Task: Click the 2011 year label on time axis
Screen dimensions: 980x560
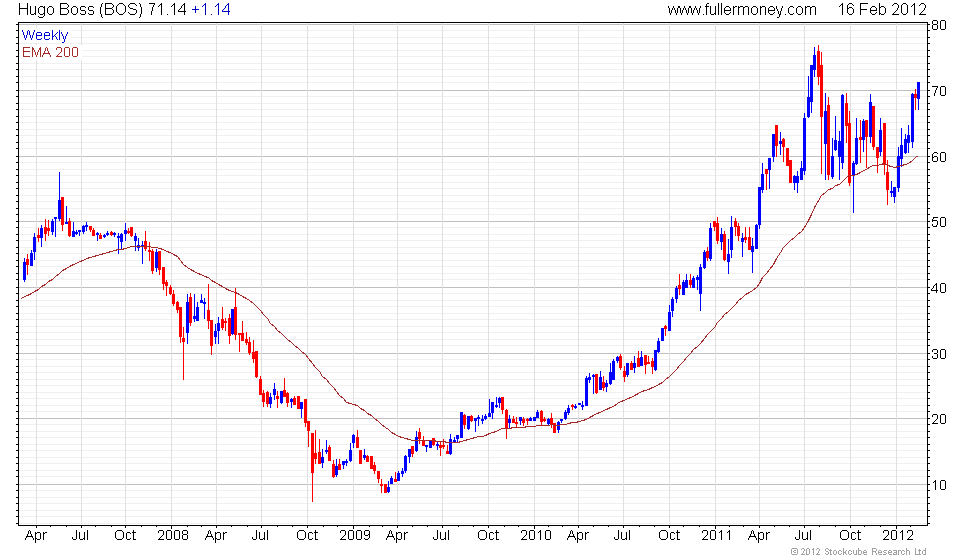Action: click(716, 536)
